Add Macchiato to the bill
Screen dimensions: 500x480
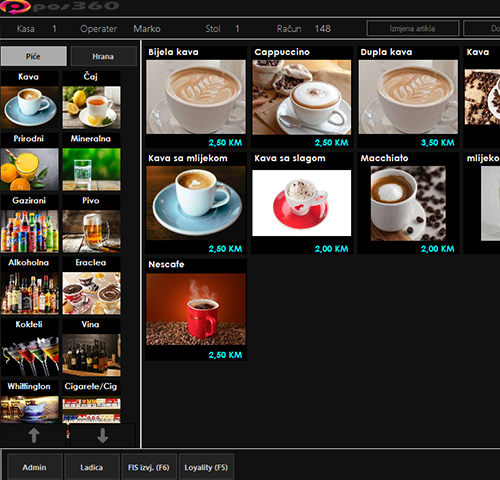click(408, 203)
